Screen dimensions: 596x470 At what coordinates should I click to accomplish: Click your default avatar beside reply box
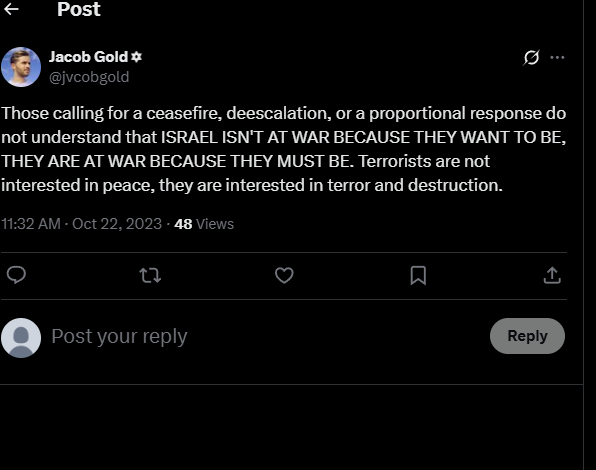click(21, 338)
